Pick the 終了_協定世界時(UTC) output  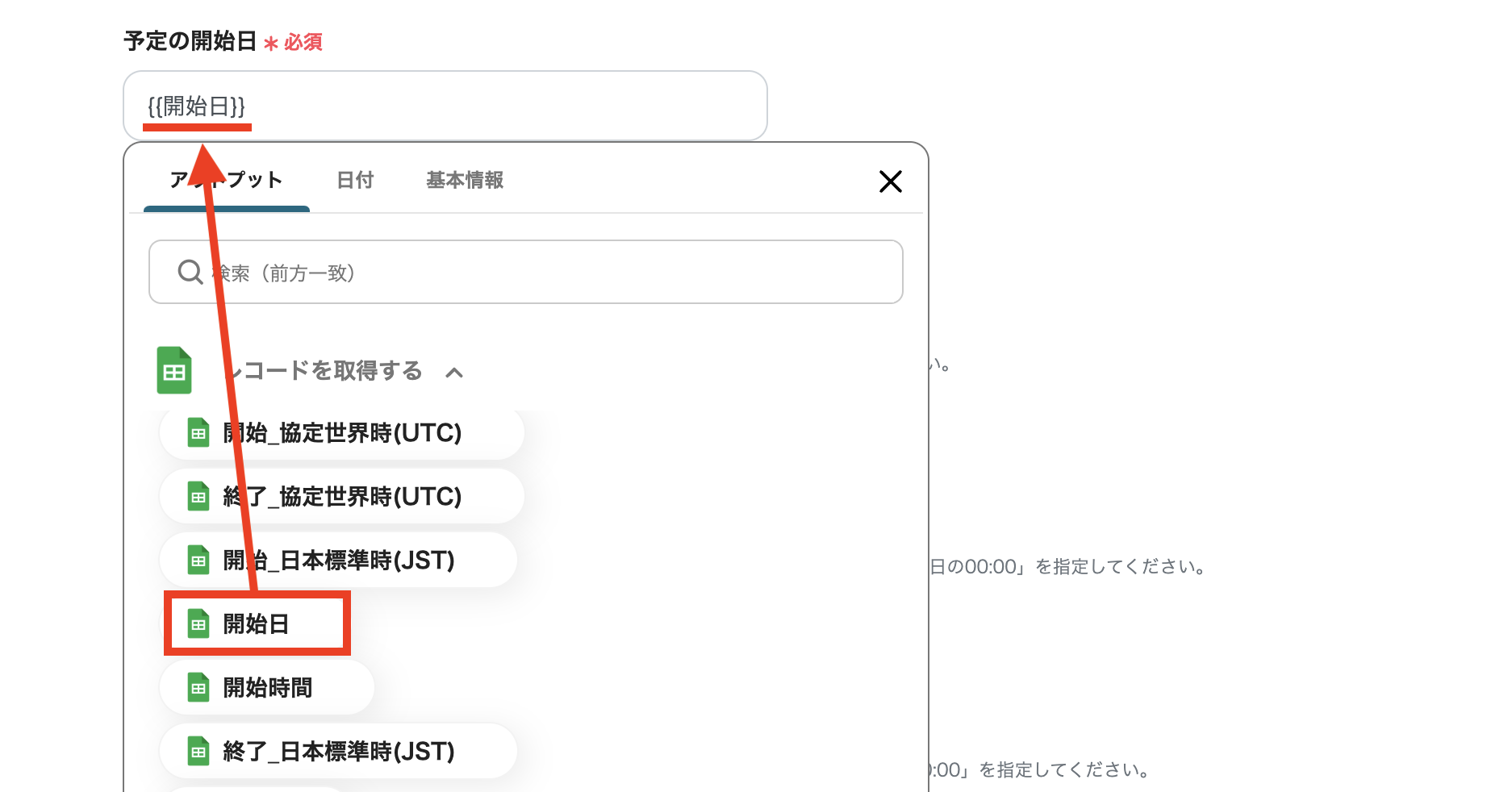tap(341, 496)
